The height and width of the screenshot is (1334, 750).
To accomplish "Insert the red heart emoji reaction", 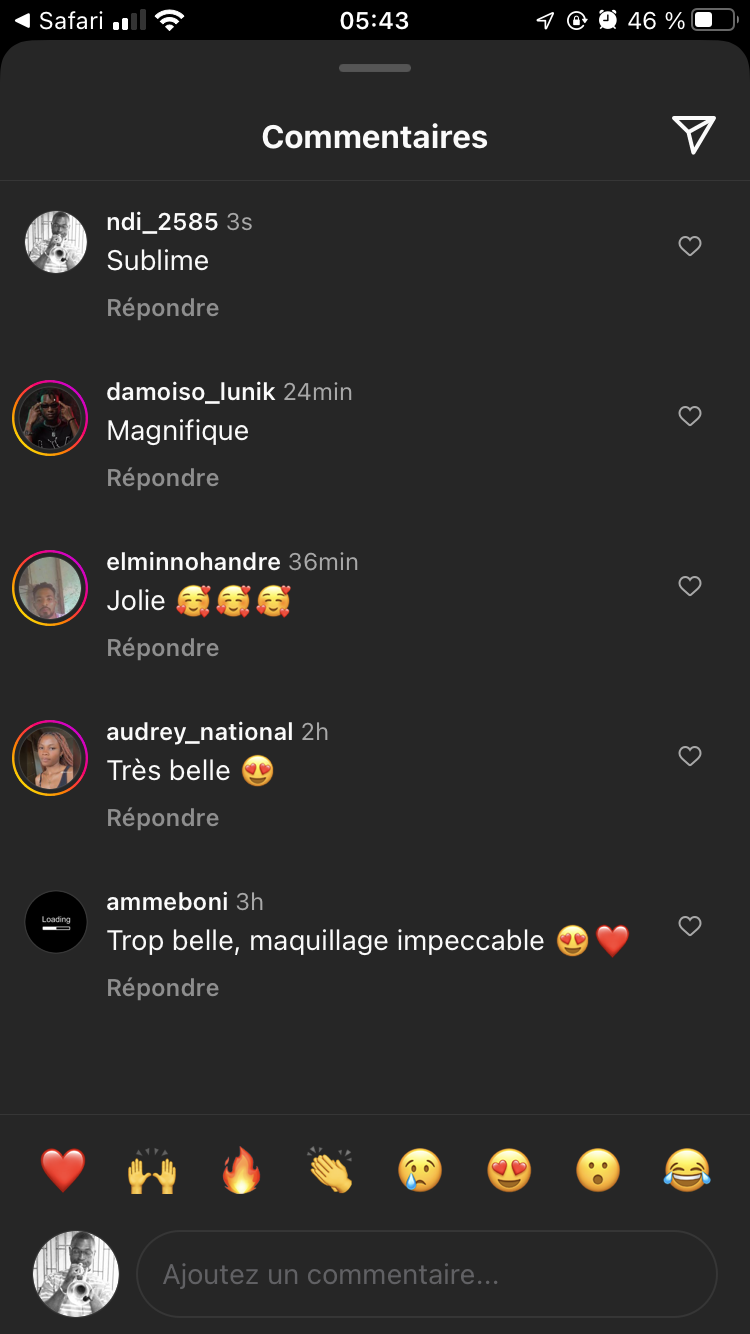I will (63, 1170).
